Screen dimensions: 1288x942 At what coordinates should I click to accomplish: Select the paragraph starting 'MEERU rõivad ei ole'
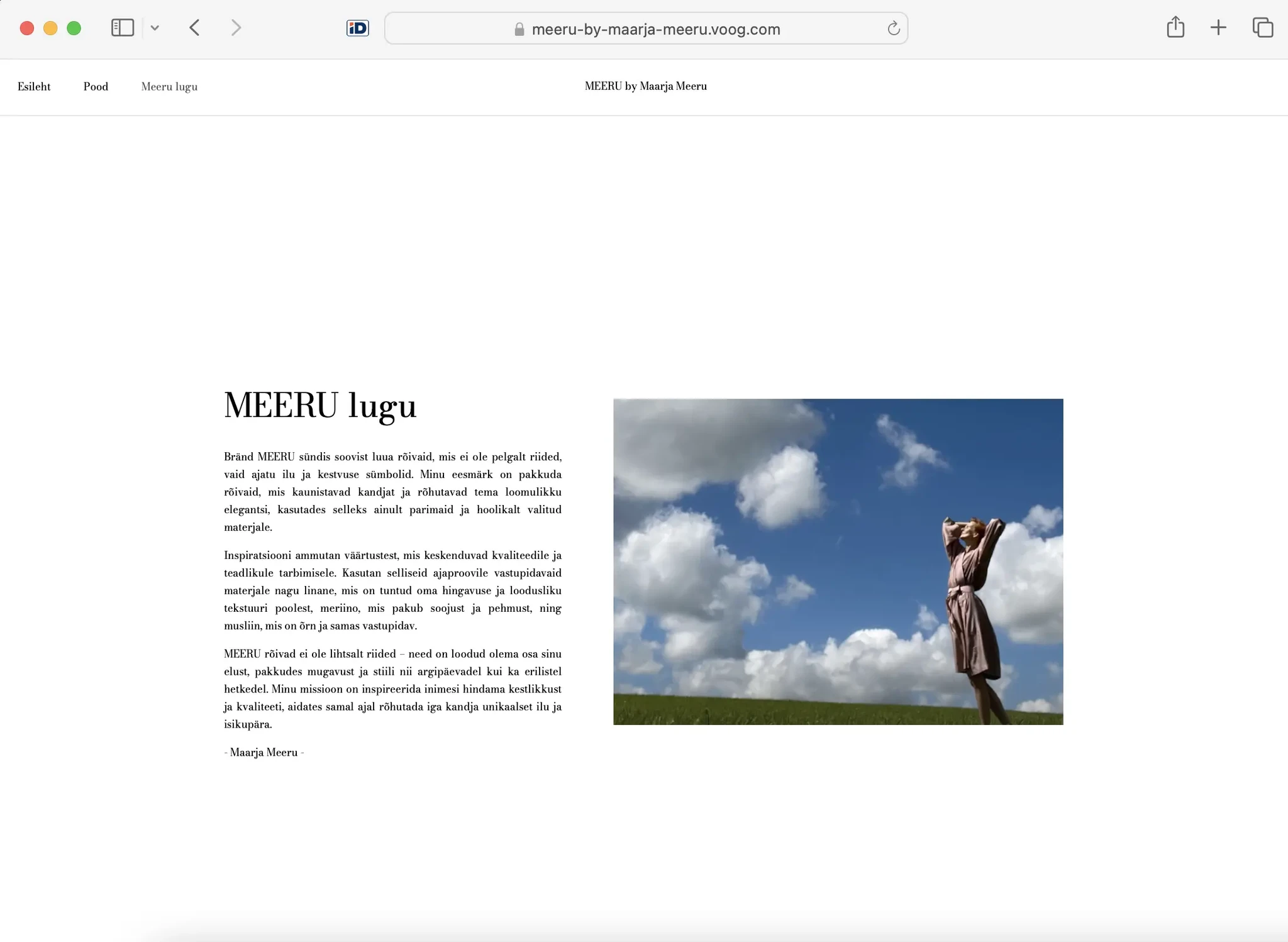click(392, 689)
